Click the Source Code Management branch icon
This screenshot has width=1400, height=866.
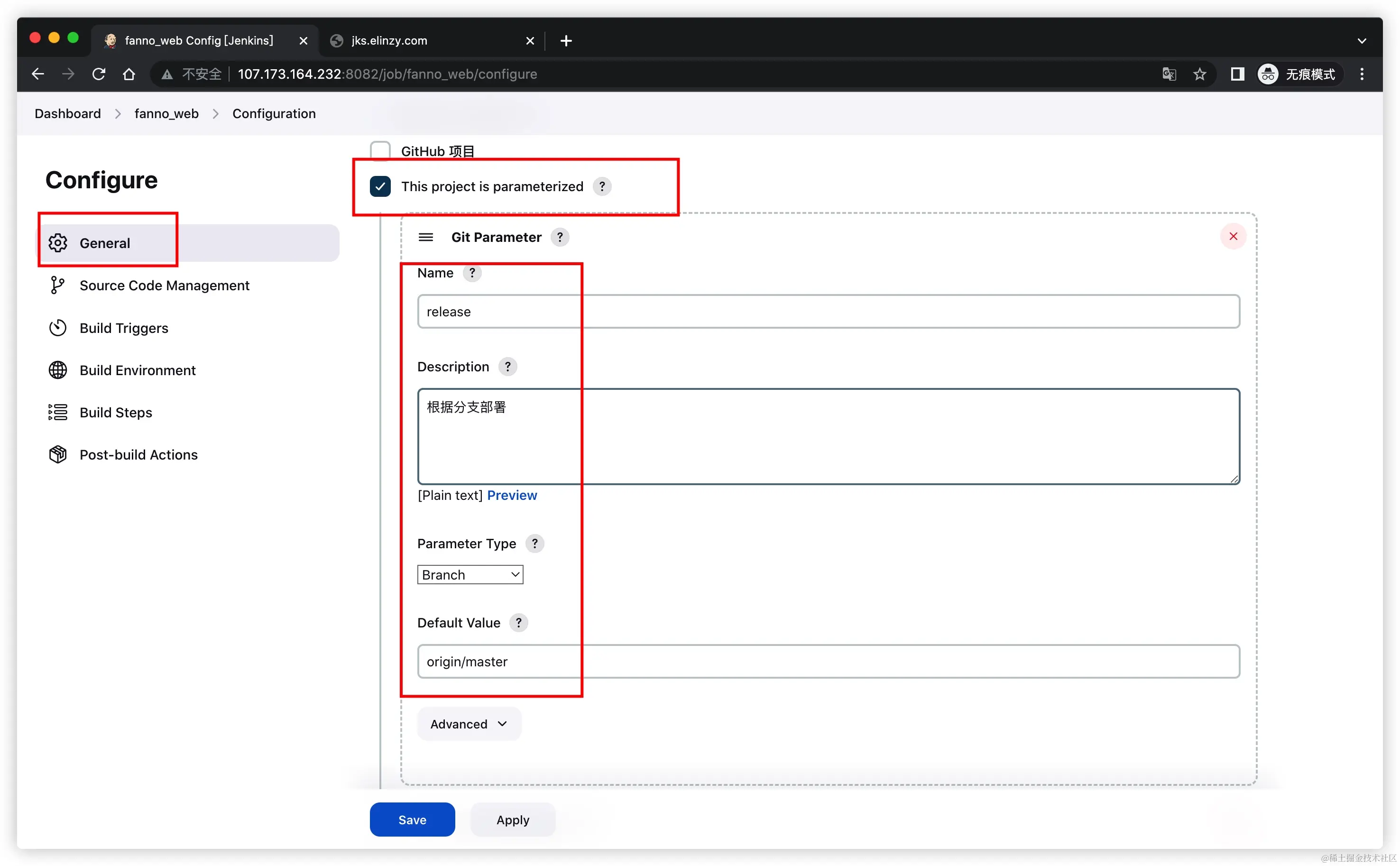[58, 285]
